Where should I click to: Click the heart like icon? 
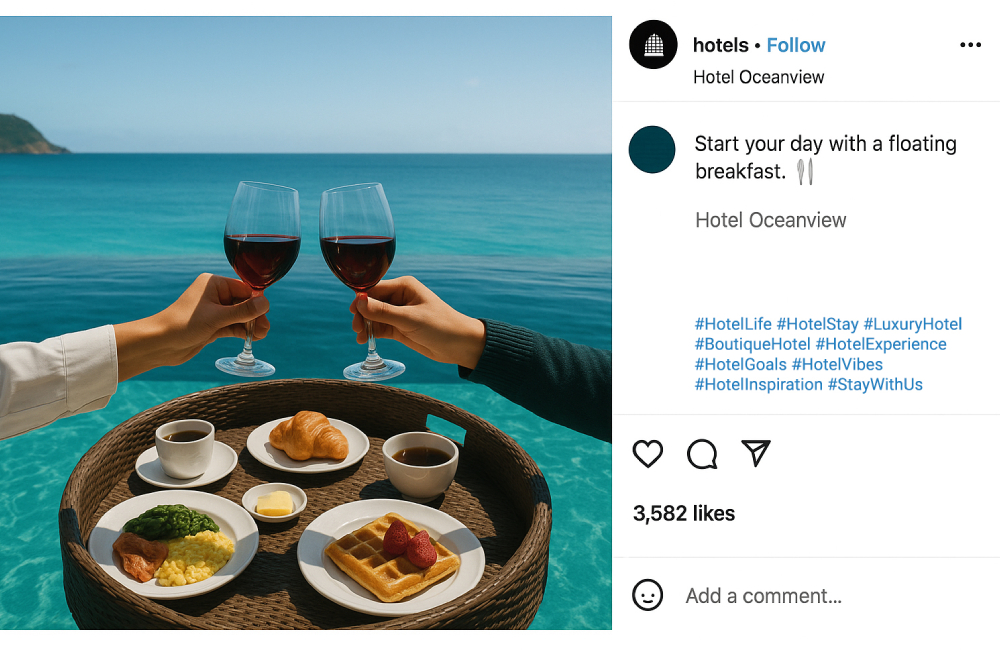648,454
